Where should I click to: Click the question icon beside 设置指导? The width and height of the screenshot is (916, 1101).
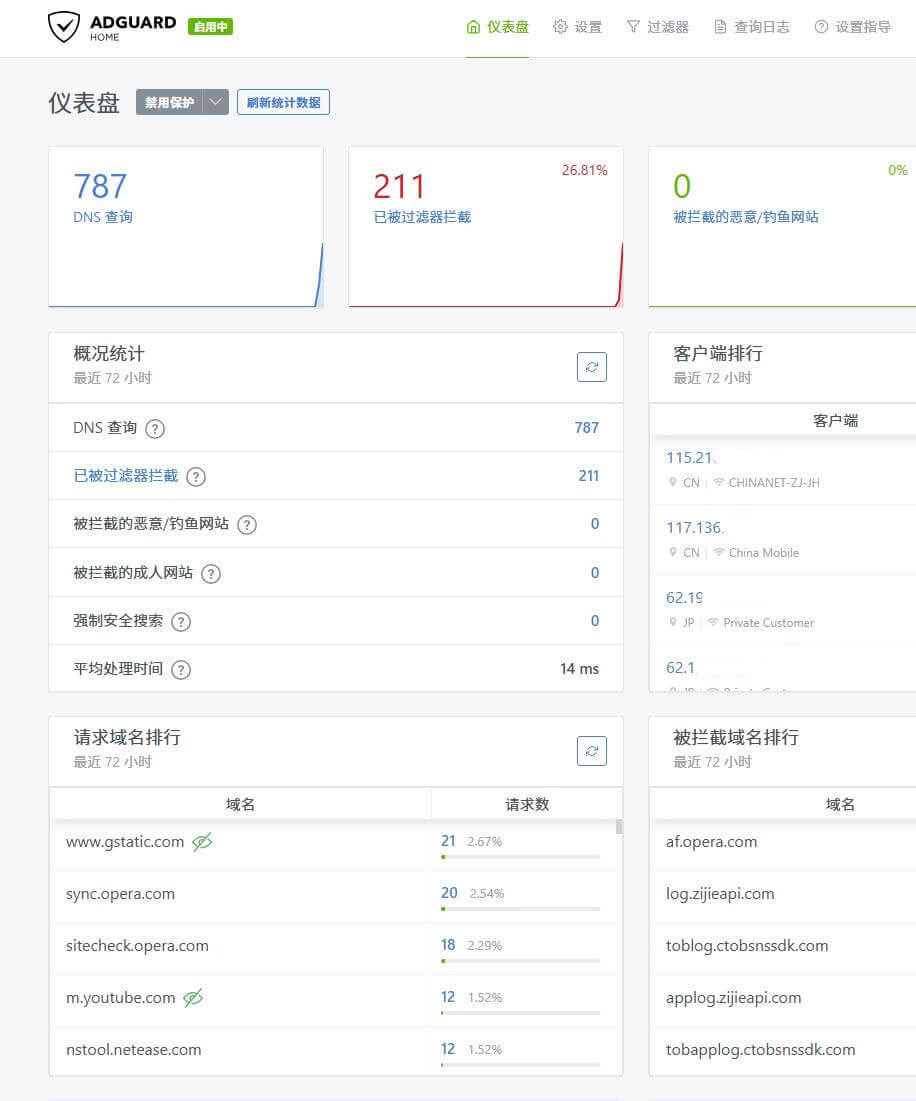(821, 27)
